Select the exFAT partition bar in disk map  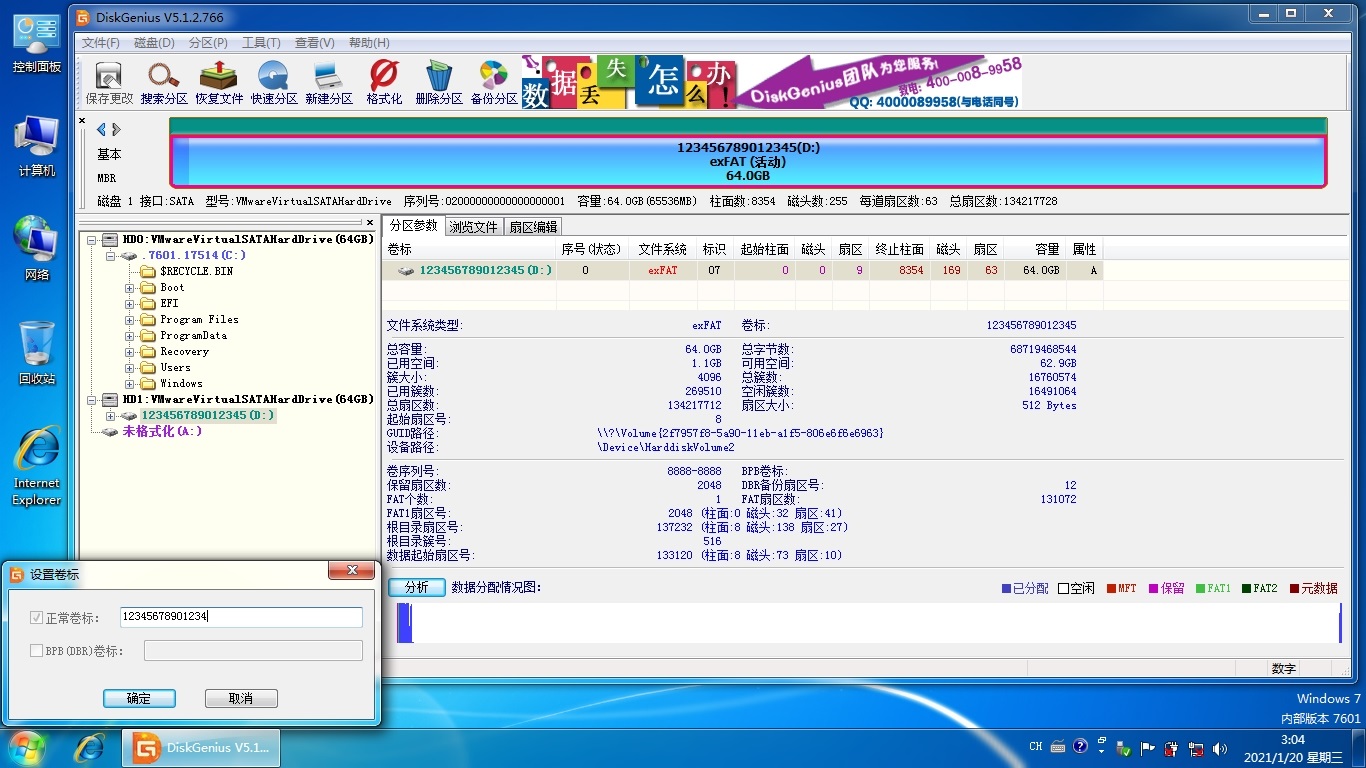point(749,161)
